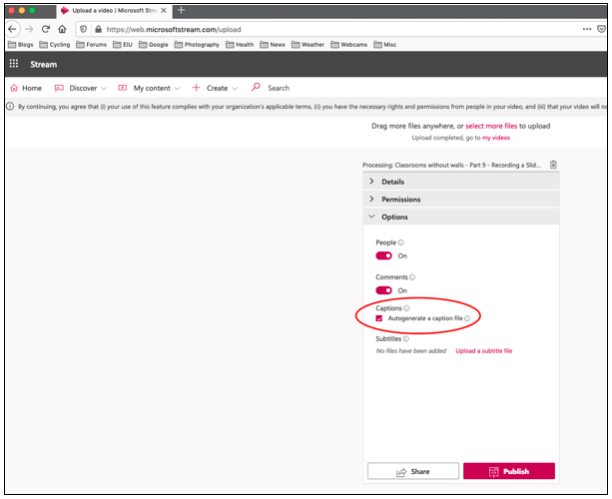
Task: Open the Discover dropdown menu
Action: click(82, 88)
